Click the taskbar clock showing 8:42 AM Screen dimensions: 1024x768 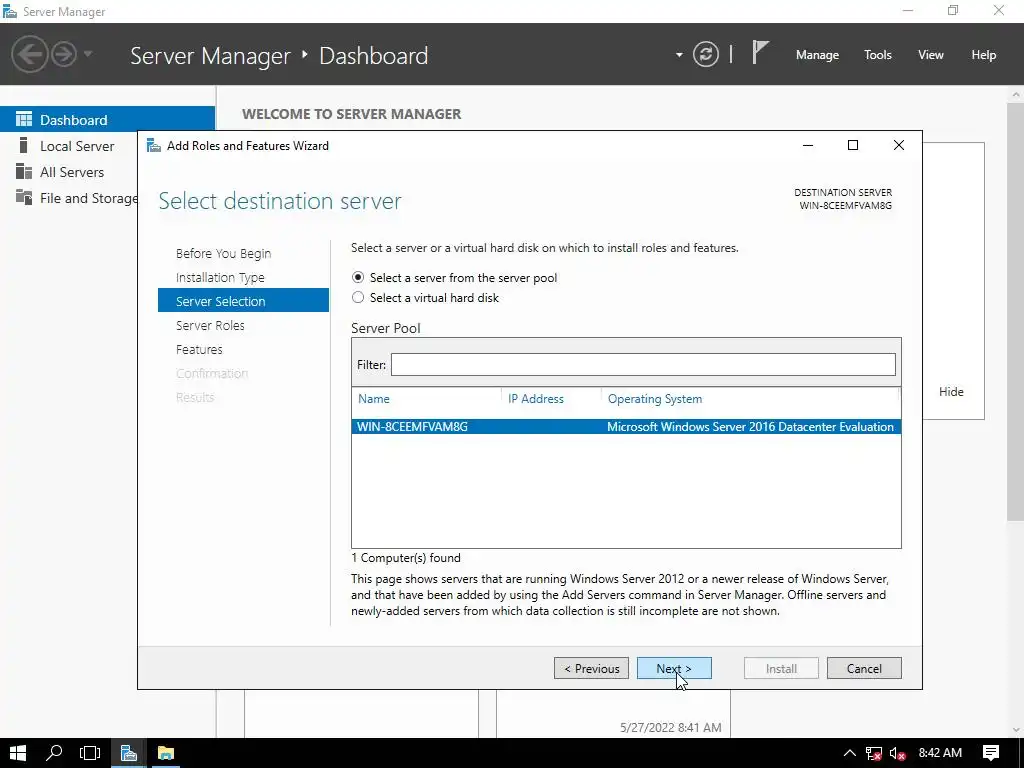tap(940, 753)
